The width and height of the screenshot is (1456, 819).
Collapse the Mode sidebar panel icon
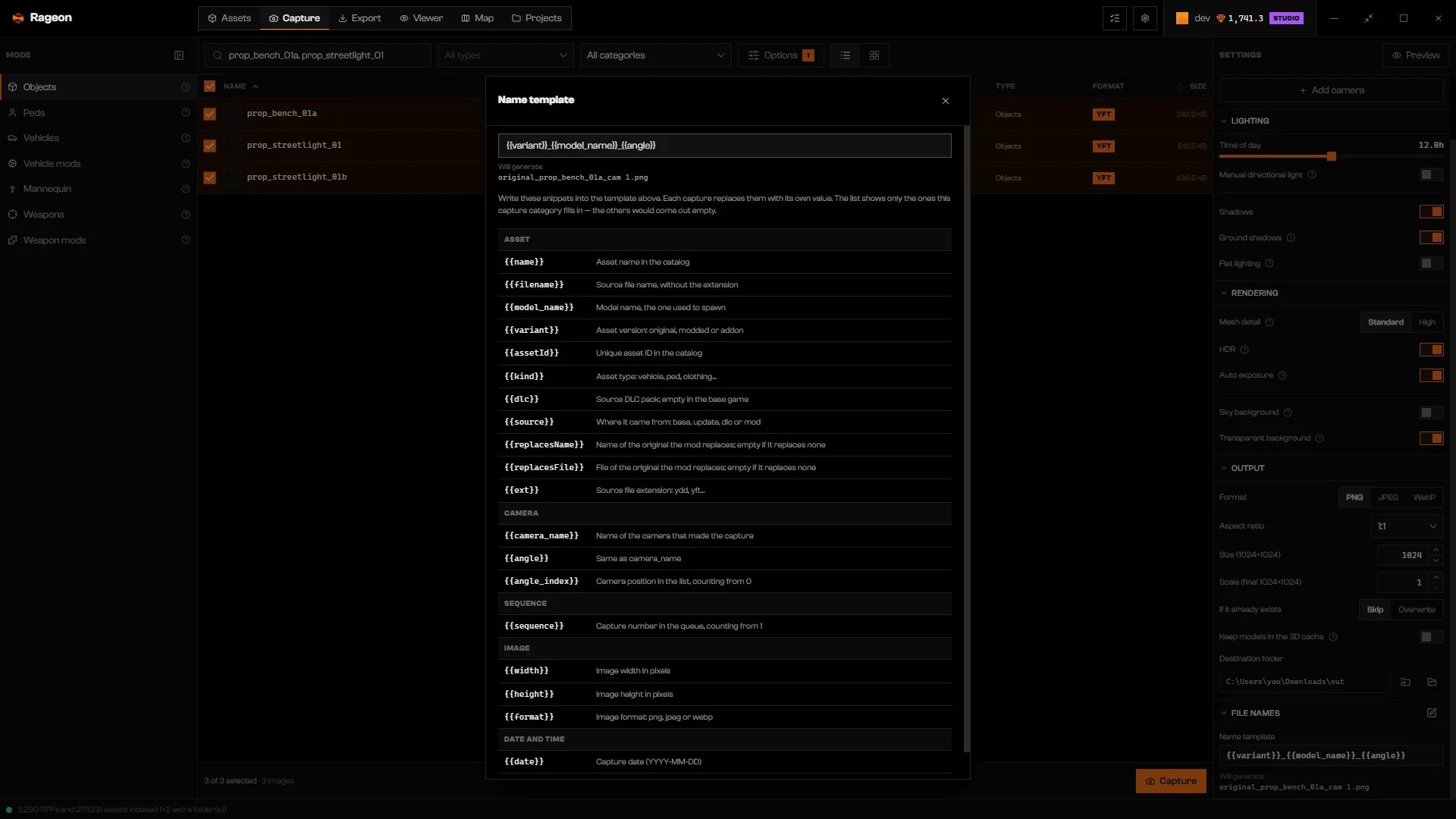coord(179,55)
